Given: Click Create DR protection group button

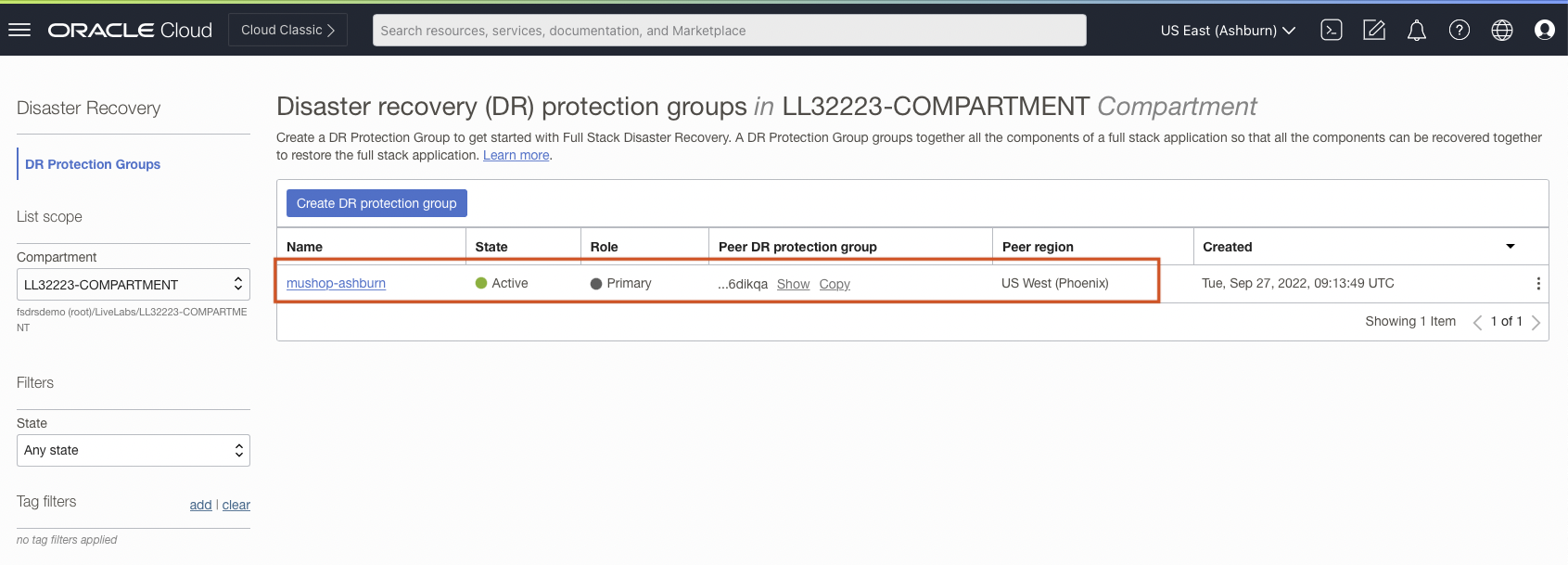Looking at the screenshot, I should point(376,203).
